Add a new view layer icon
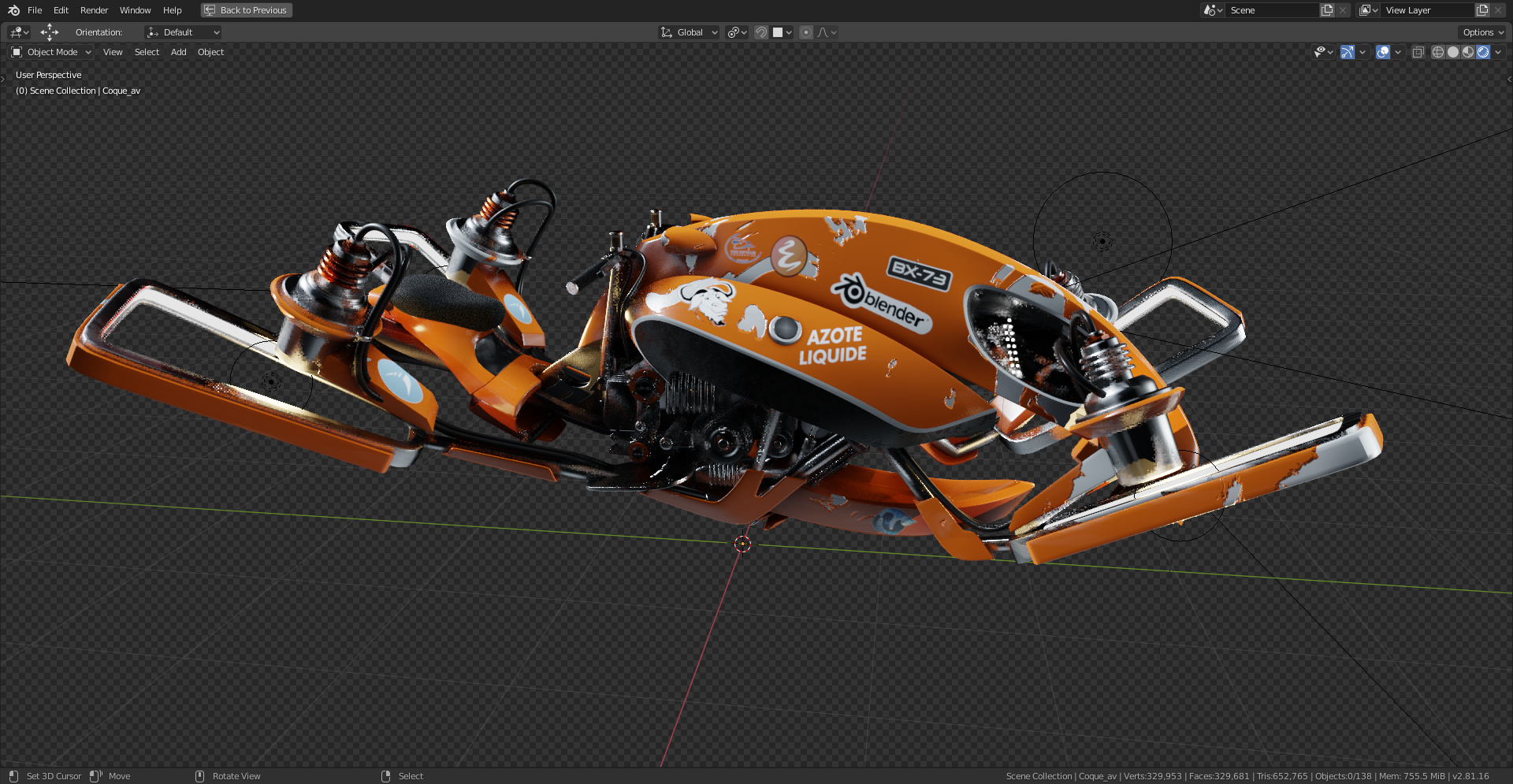Viewport: 1513px width, 784px height. tap(1482, 10)
